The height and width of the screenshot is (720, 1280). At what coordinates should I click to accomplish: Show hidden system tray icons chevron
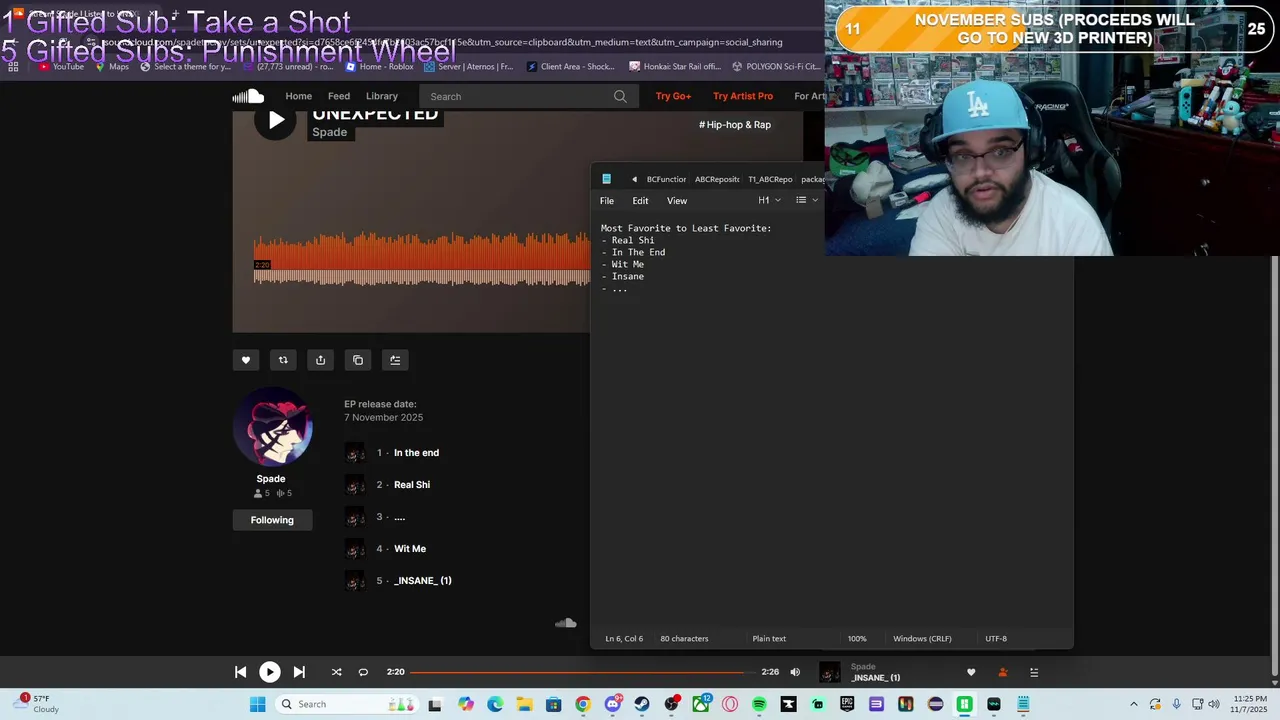point(1133,704)
